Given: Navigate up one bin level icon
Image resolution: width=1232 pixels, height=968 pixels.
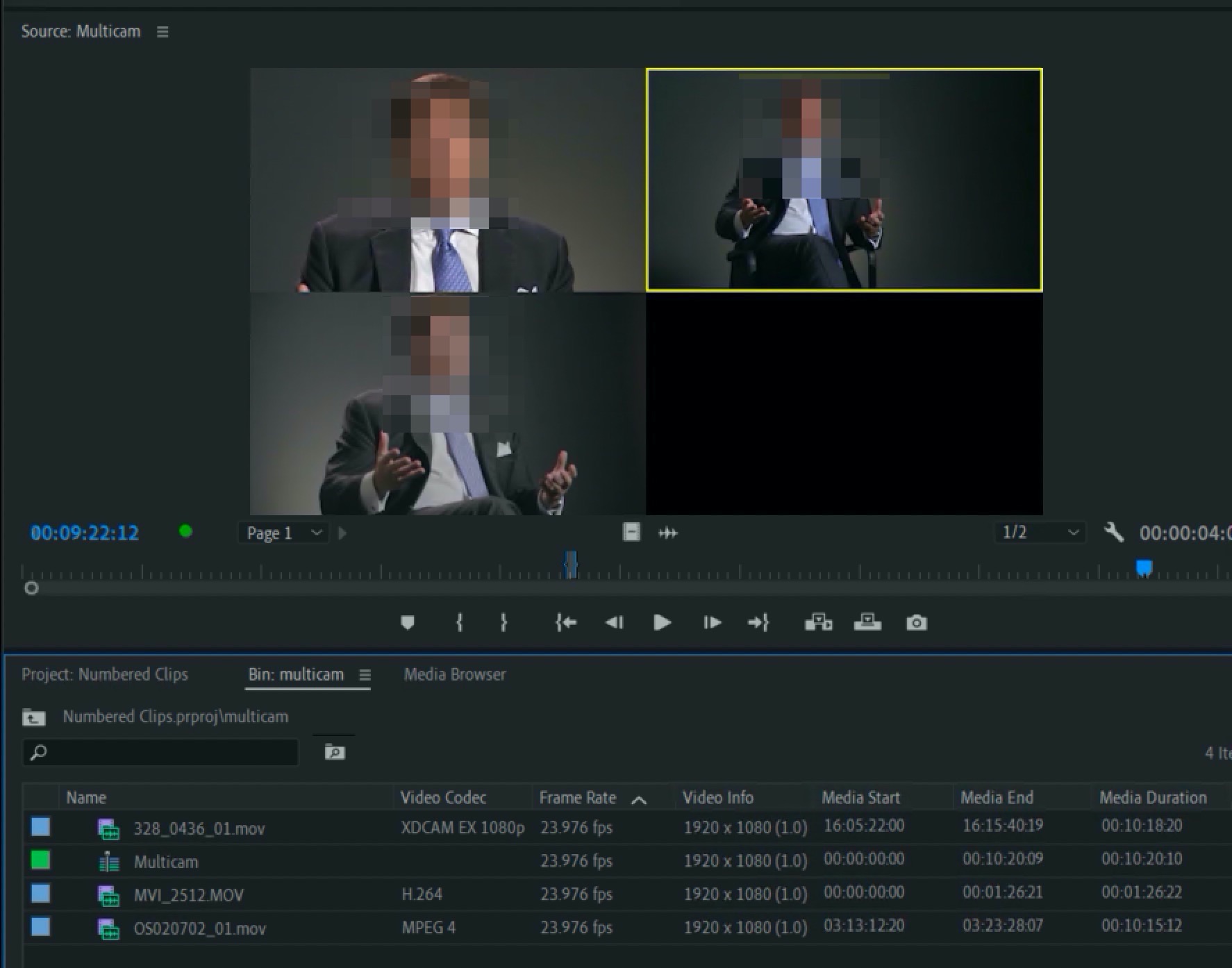Looking at the screenshot, I should click(x=33, y=717).
